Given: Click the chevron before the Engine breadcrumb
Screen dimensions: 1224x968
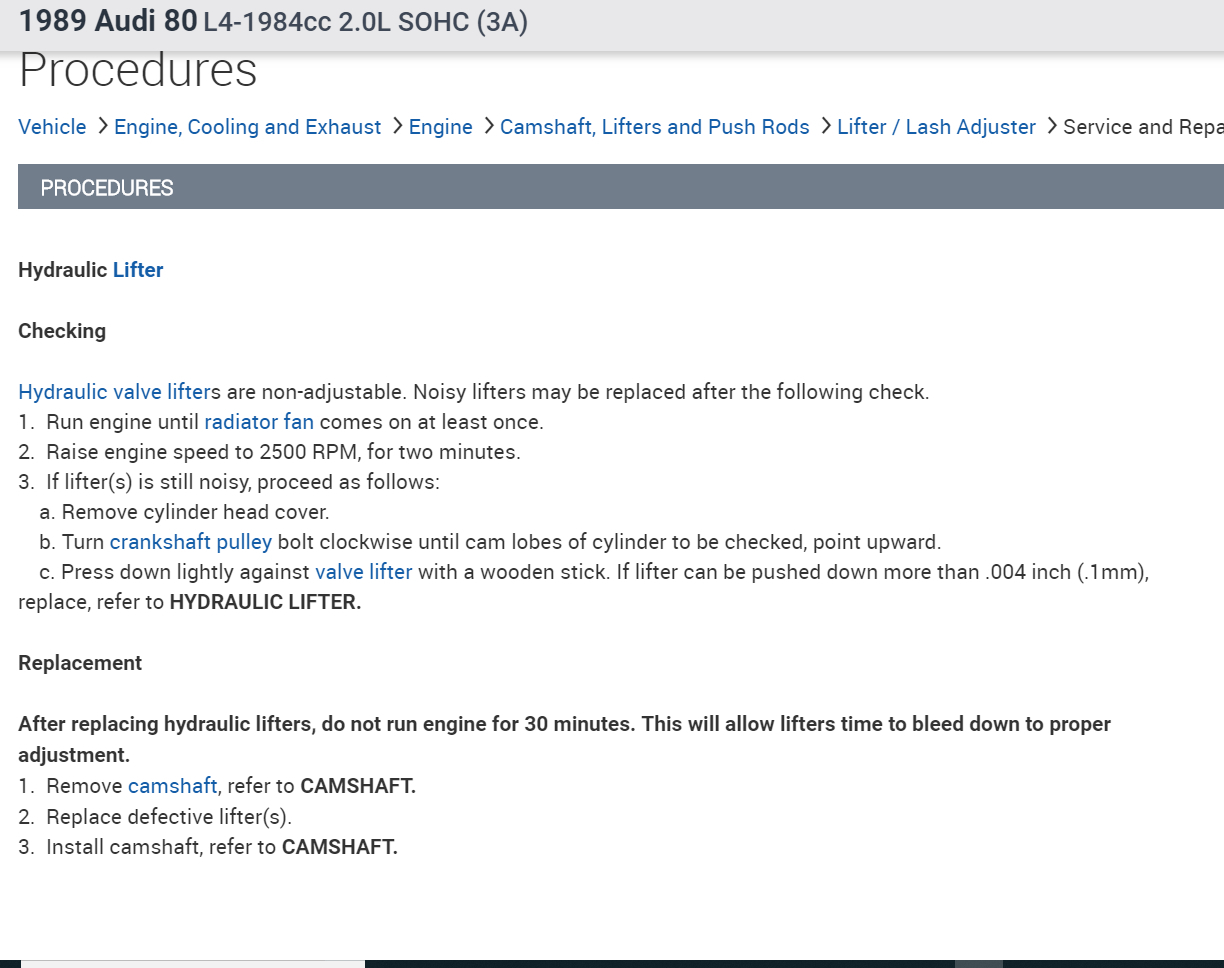Looking at the screenshot, I should (x=398, y=127).
